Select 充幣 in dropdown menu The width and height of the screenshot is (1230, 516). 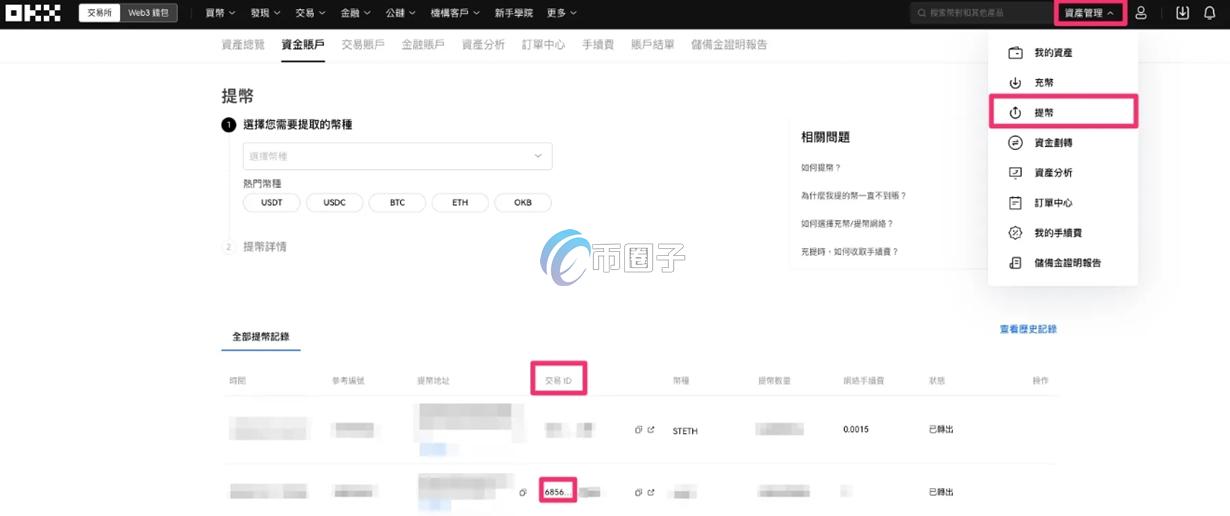pos(1044,83)
